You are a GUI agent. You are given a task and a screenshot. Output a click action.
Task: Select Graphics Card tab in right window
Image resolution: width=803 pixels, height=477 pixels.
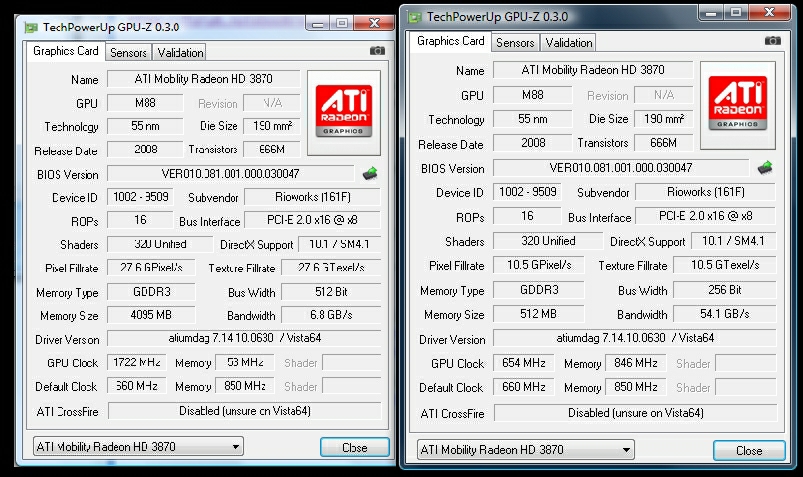point(451,41)
